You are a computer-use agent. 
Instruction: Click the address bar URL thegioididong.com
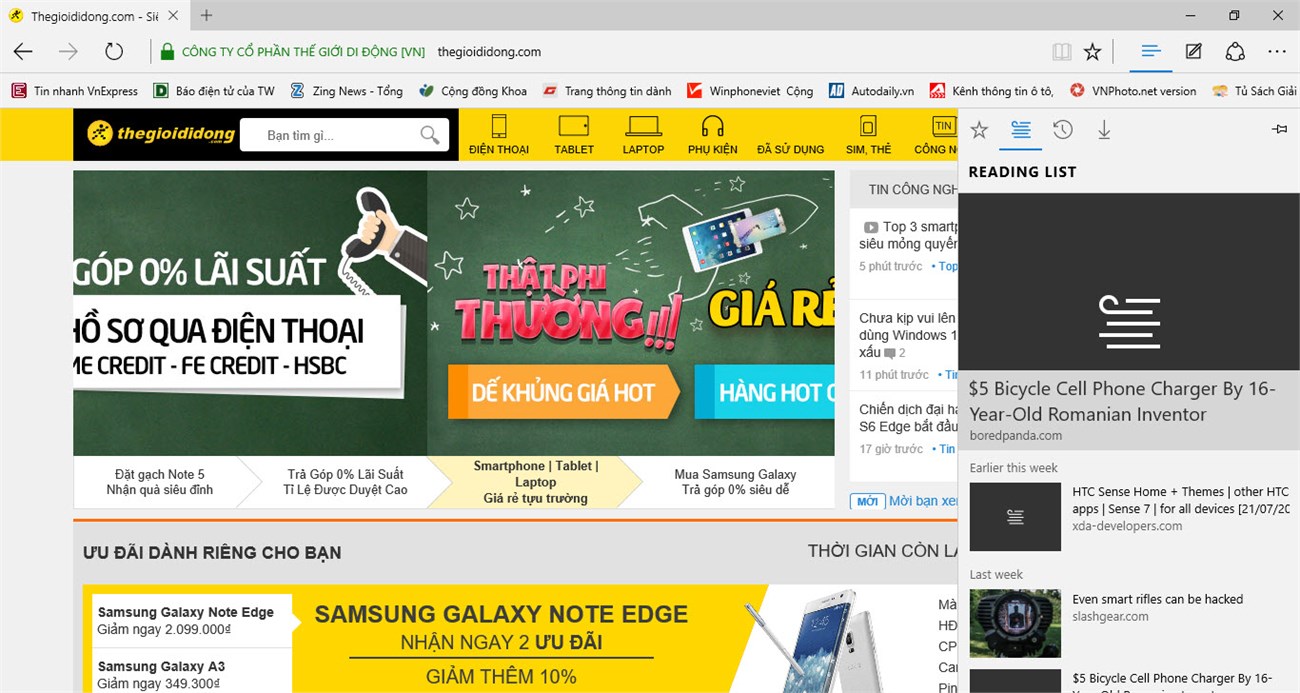click(489, 52)
